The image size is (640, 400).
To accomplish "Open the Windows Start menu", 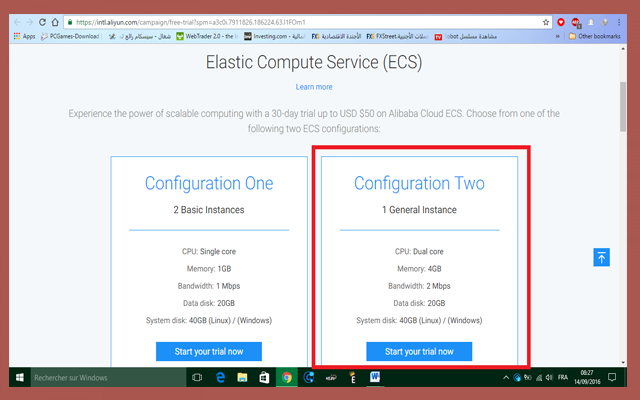I will (x=20, y=378).
